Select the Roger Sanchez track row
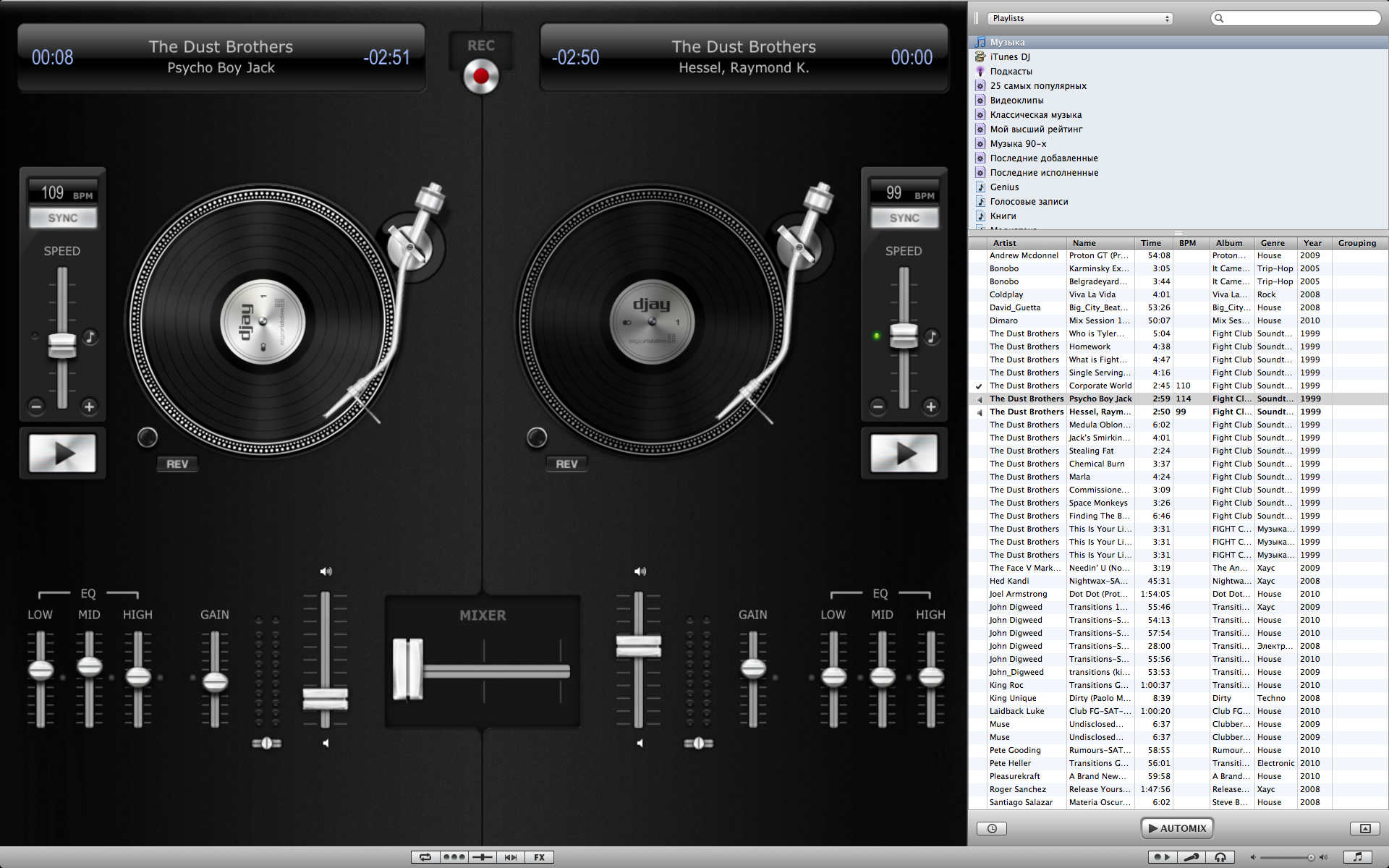This screenshot has width=1389, height=868. pyautogui.click(x=1178, y=789)
